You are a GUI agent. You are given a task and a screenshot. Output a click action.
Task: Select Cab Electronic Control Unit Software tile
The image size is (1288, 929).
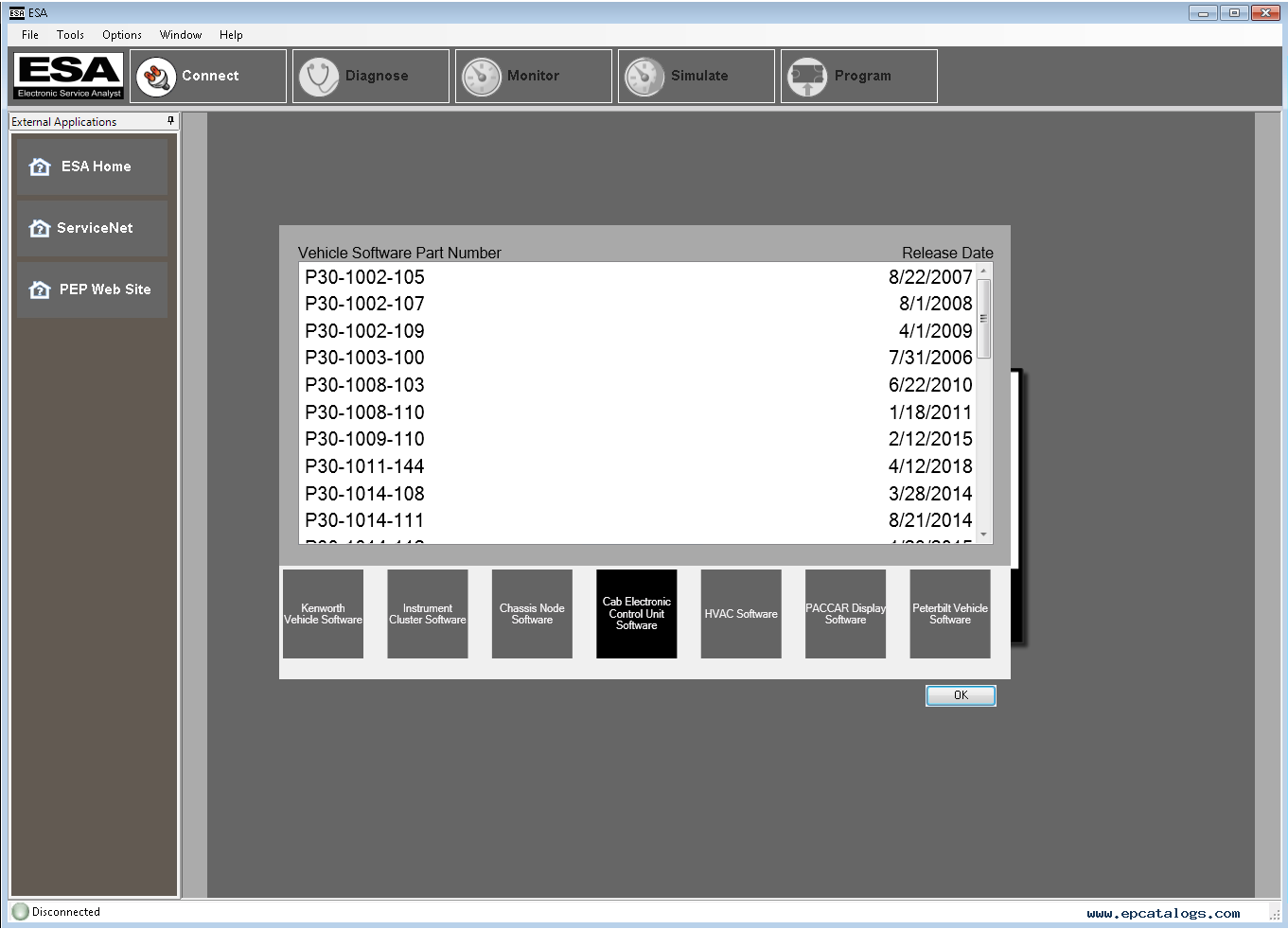[637, 614]
